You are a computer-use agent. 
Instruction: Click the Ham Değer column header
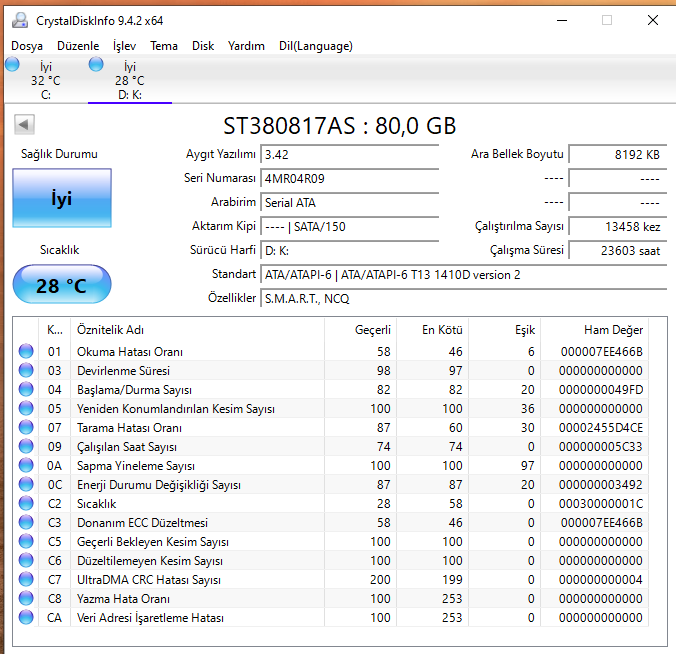pyautogui.click(x=595, y=330)
